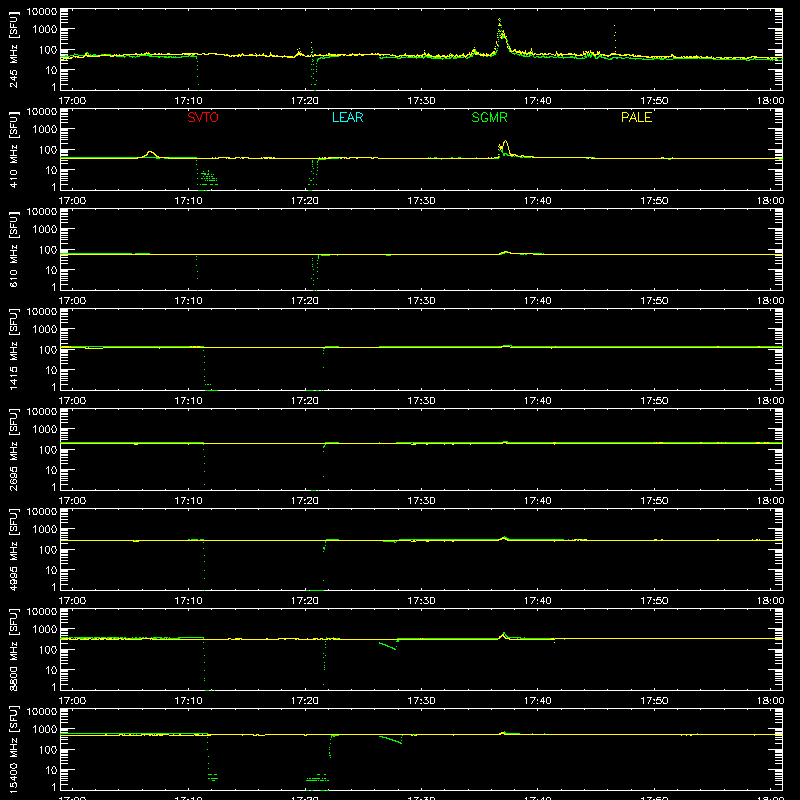800x800 pixels.
Task: Click the 10000 tick label of the 15400 MHz panel
Action: [x=42, y=711]
